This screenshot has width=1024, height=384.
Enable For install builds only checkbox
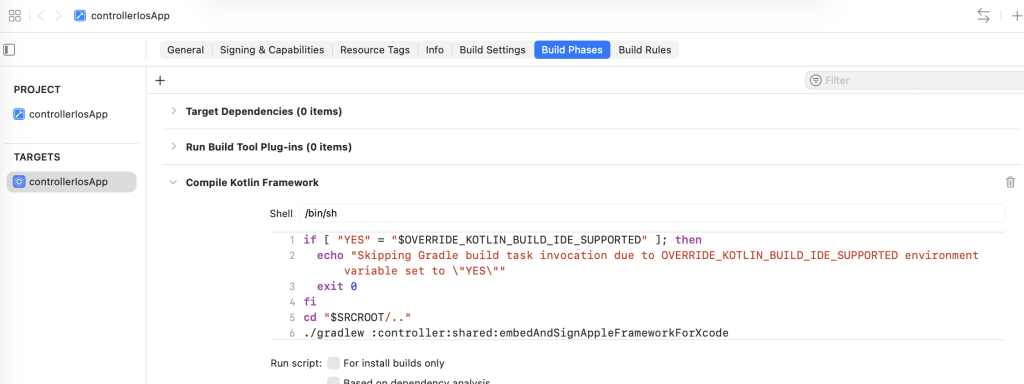pyautogui.click(x=333, y=363)
